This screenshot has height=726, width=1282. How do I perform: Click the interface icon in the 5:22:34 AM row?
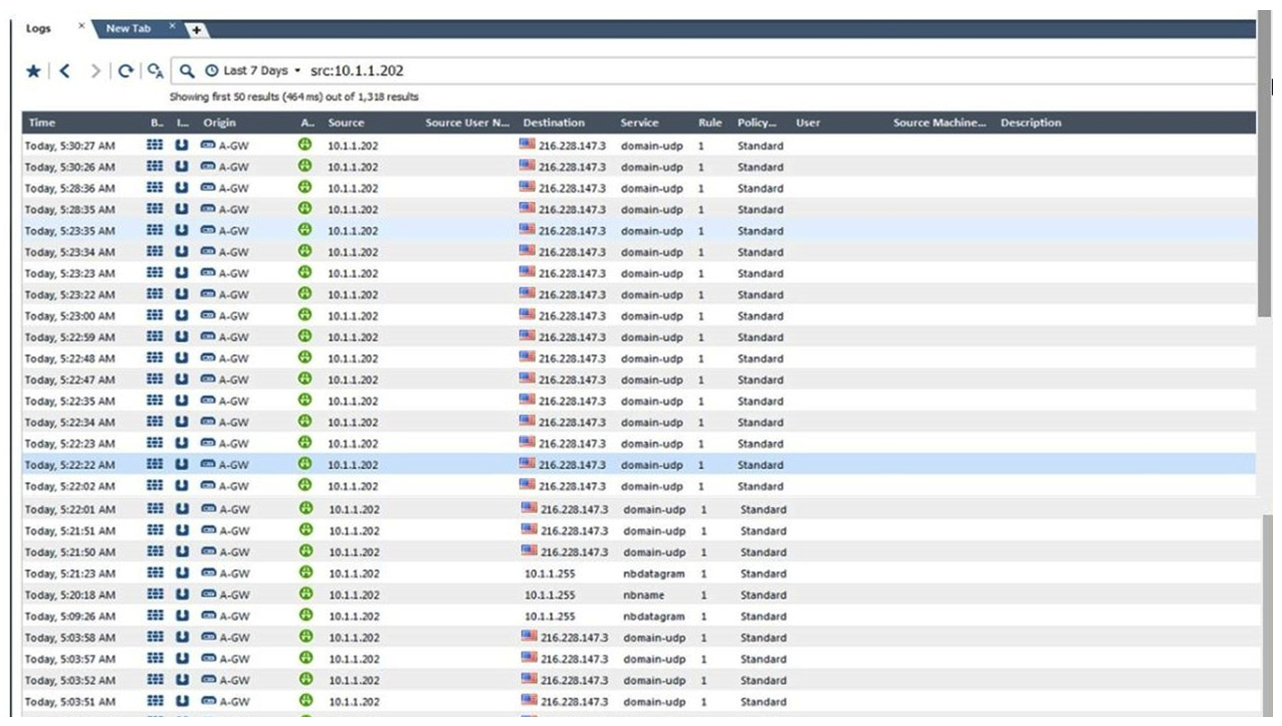(182, 421)
